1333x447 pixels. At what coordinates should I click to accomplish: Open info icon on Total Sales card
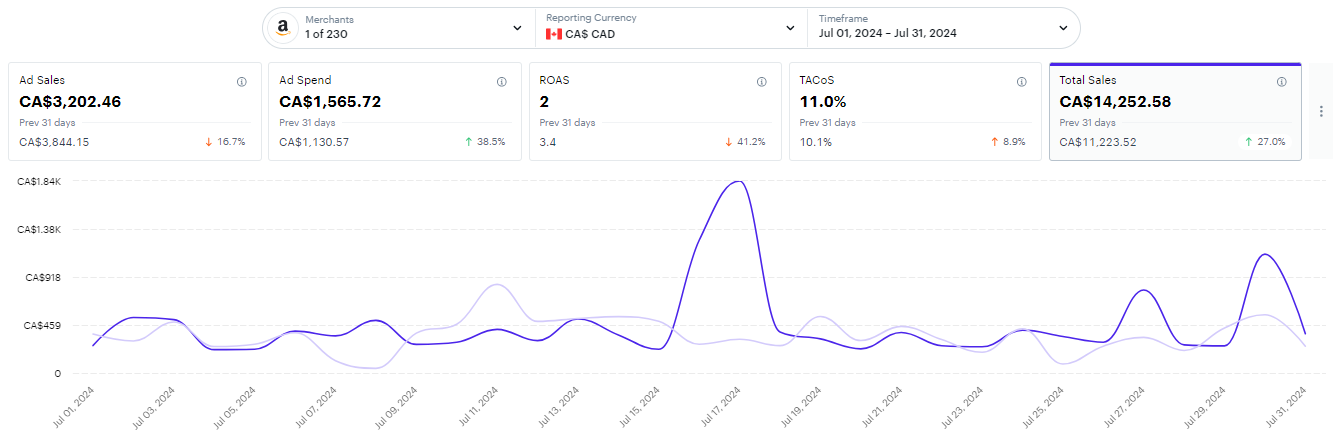(1282, 82)
